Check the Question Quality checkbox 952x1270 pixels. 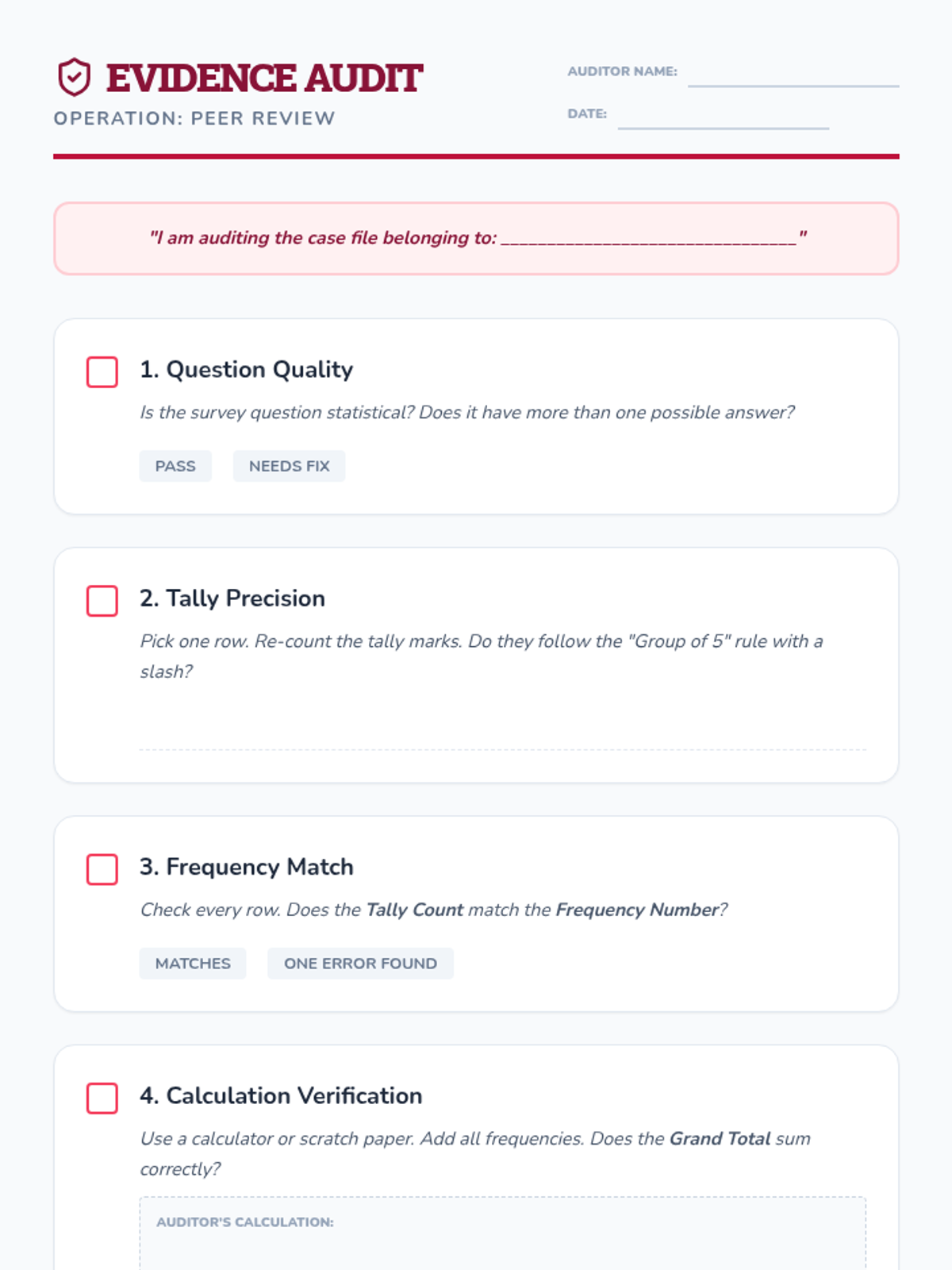102,371
